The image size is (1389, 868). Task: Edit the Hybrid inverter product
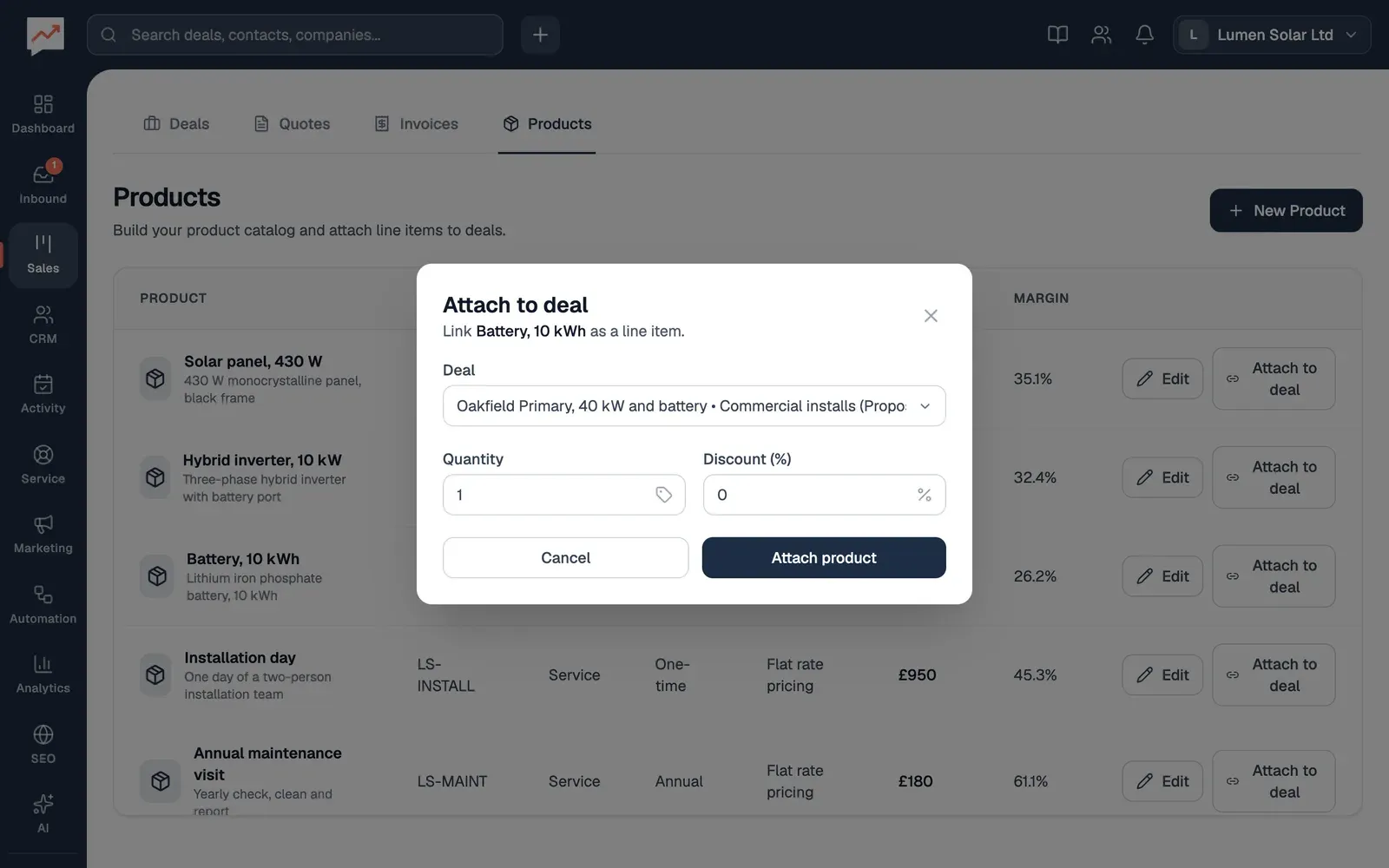pyautogui.click(x=1162, y=477)
